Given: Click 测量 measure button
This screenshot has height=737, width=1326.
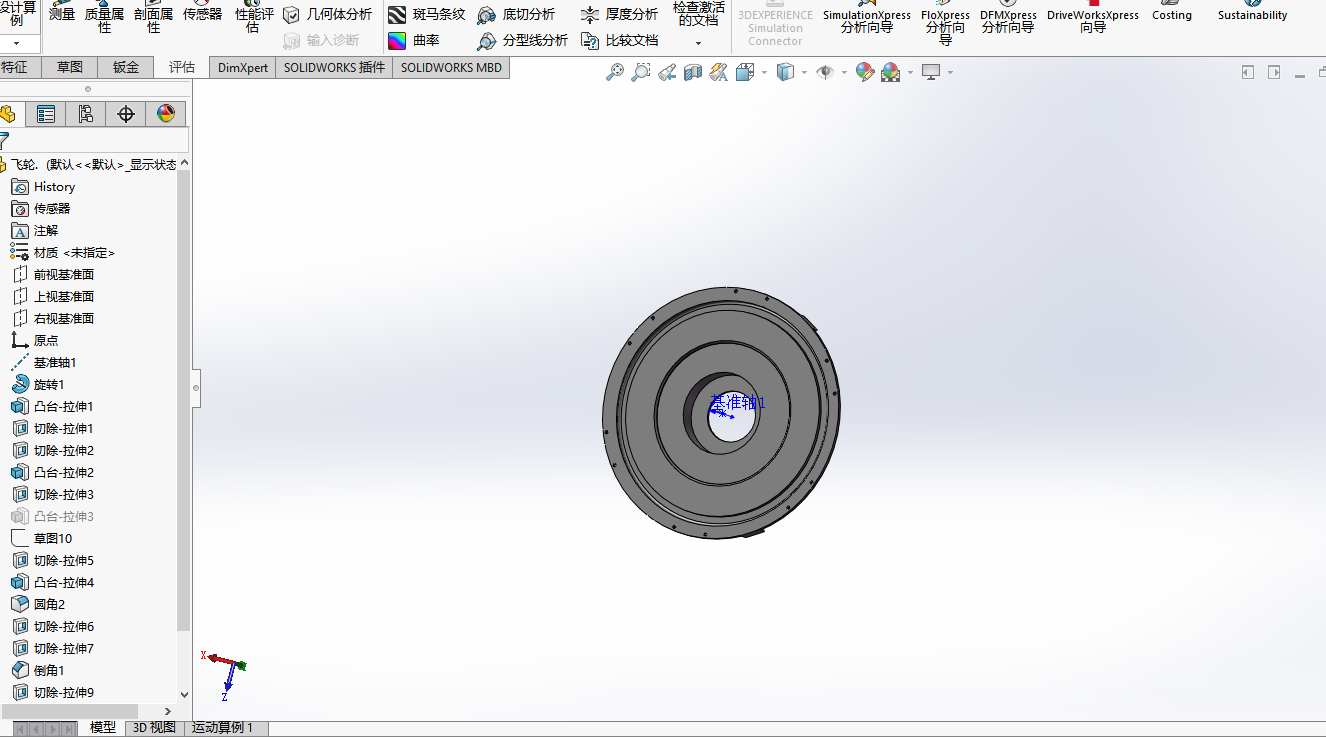Looking at the screenshot, I should 62,12.
